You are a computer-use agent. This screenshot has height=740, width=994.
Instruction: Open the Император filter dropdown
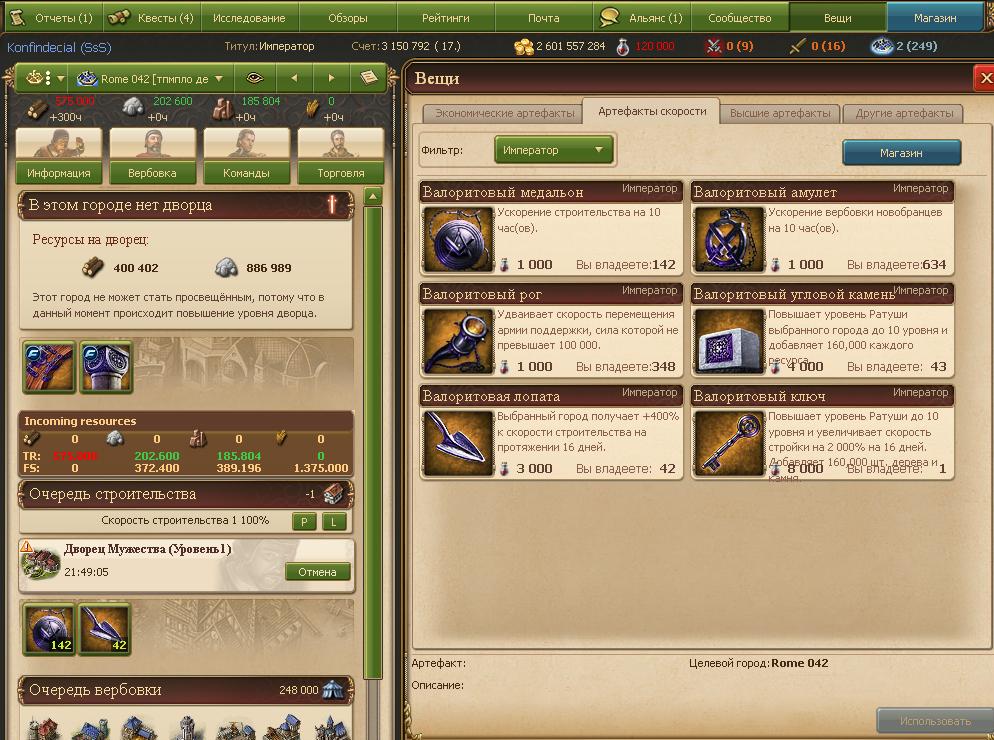[x=554, y=150]
